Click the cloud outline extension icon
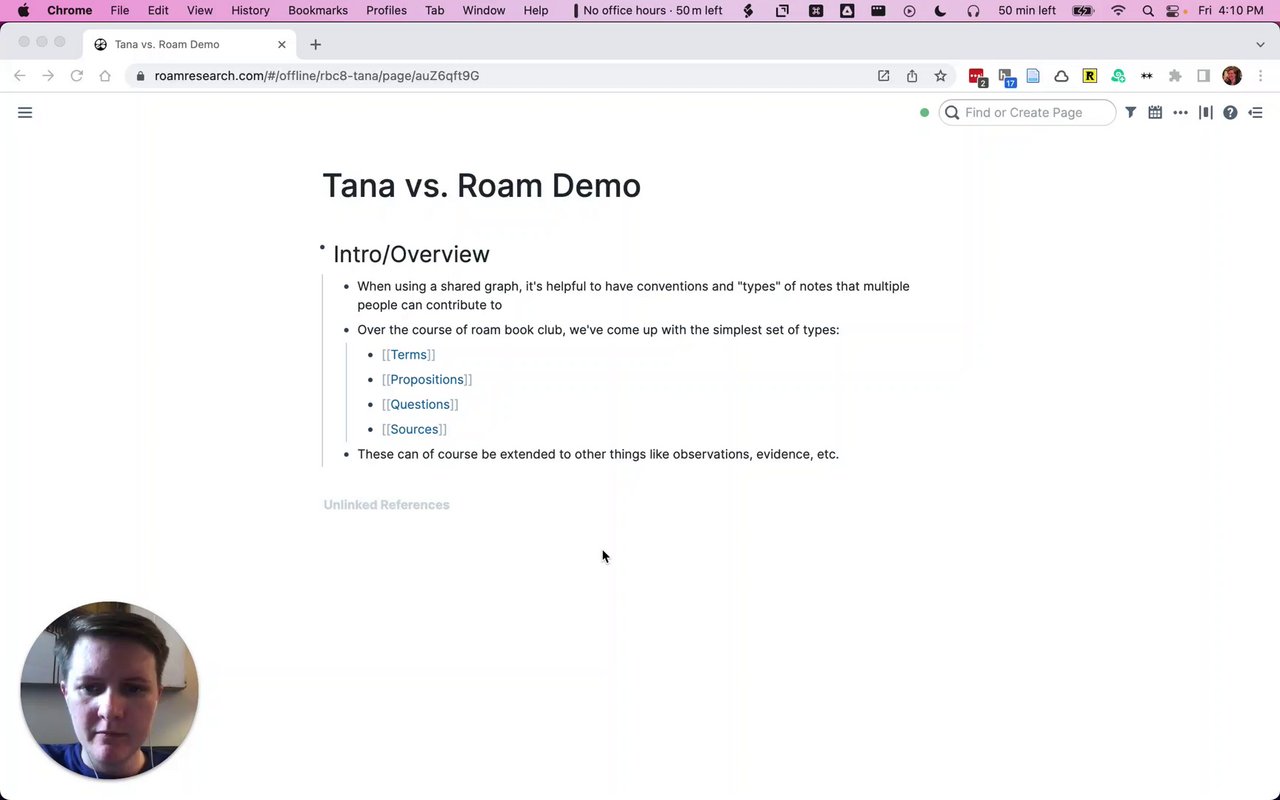The width and height of the screenshot is (1280, 800). 1061,76
